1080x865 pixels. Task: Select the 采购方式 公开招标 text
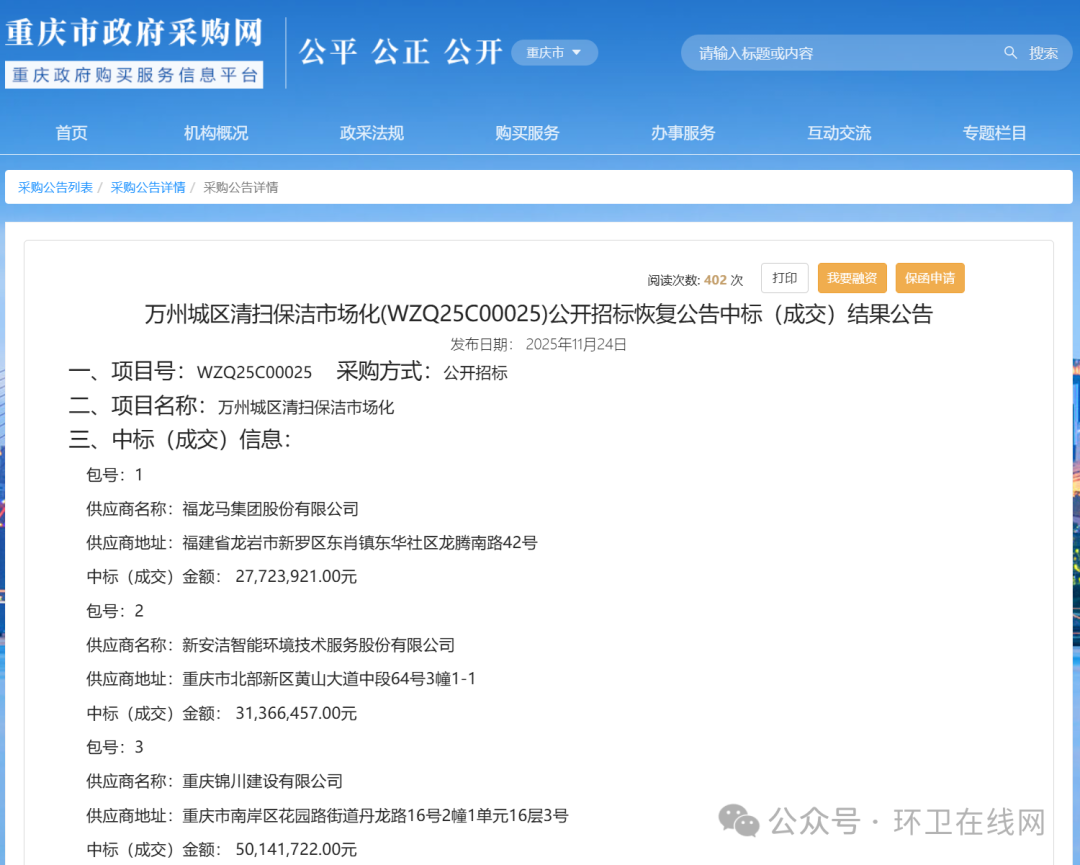(x=422, y=372)
